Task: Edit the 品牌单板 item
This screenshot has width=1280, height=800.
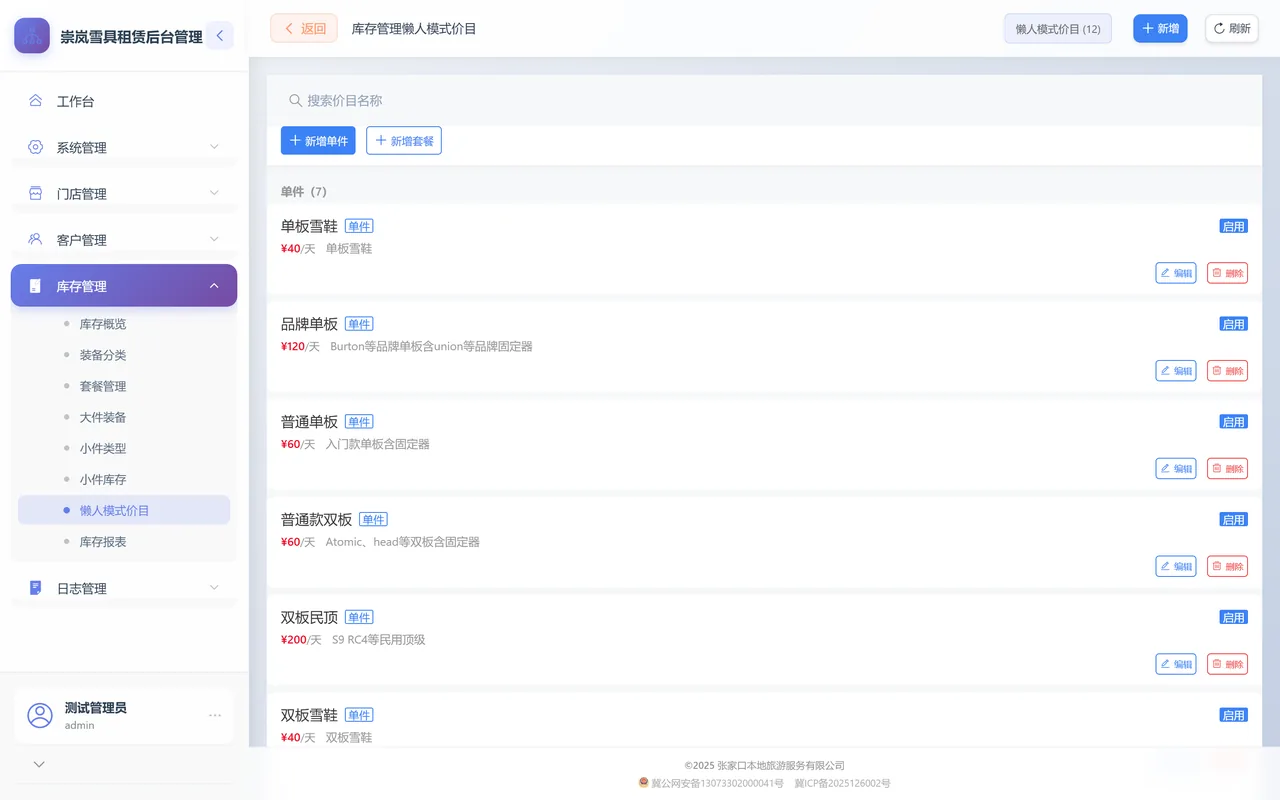Action: click(x=1176, y=371)
